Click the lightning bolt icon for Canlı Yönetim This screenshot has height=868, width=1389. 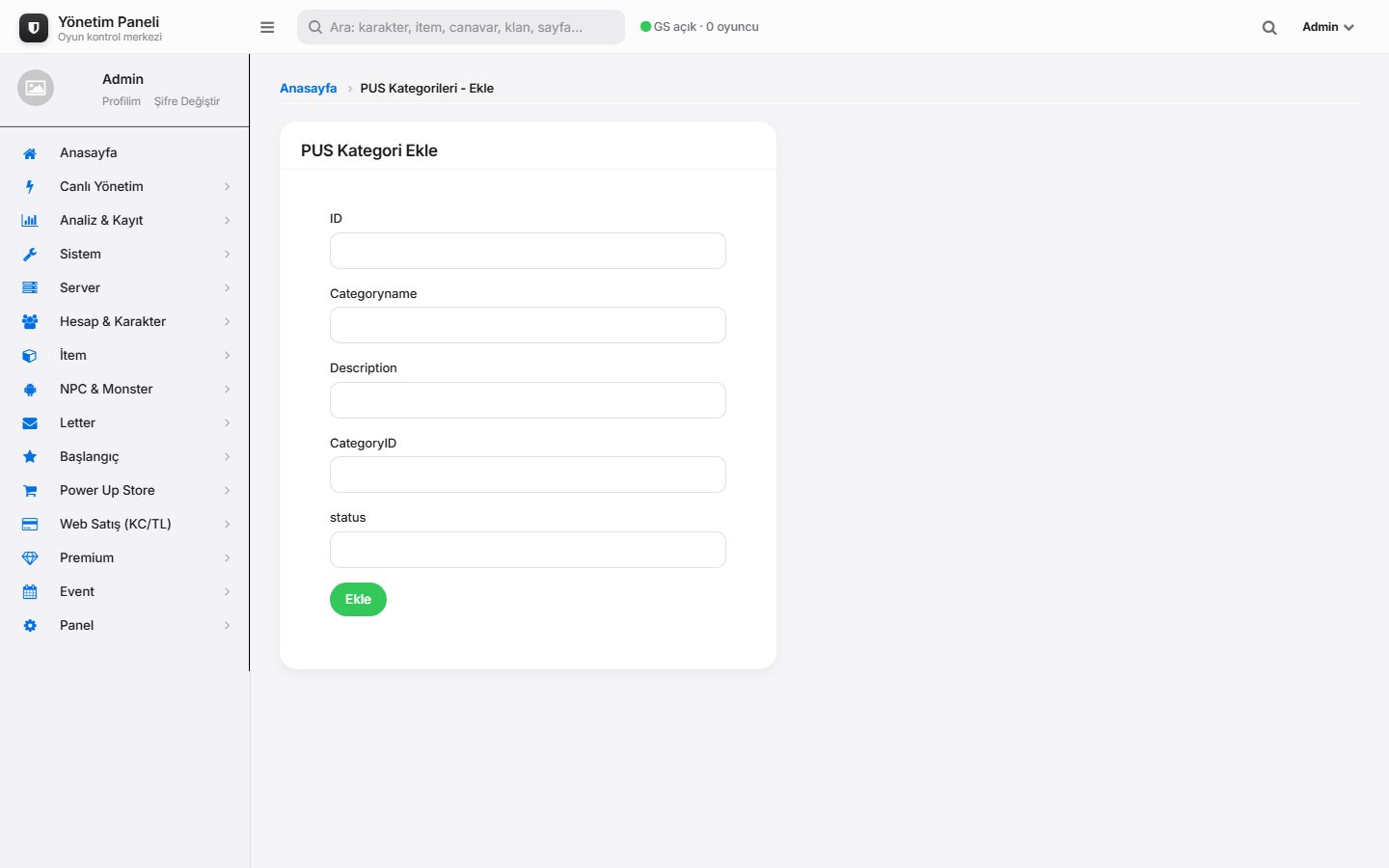(x=30, y=187)
